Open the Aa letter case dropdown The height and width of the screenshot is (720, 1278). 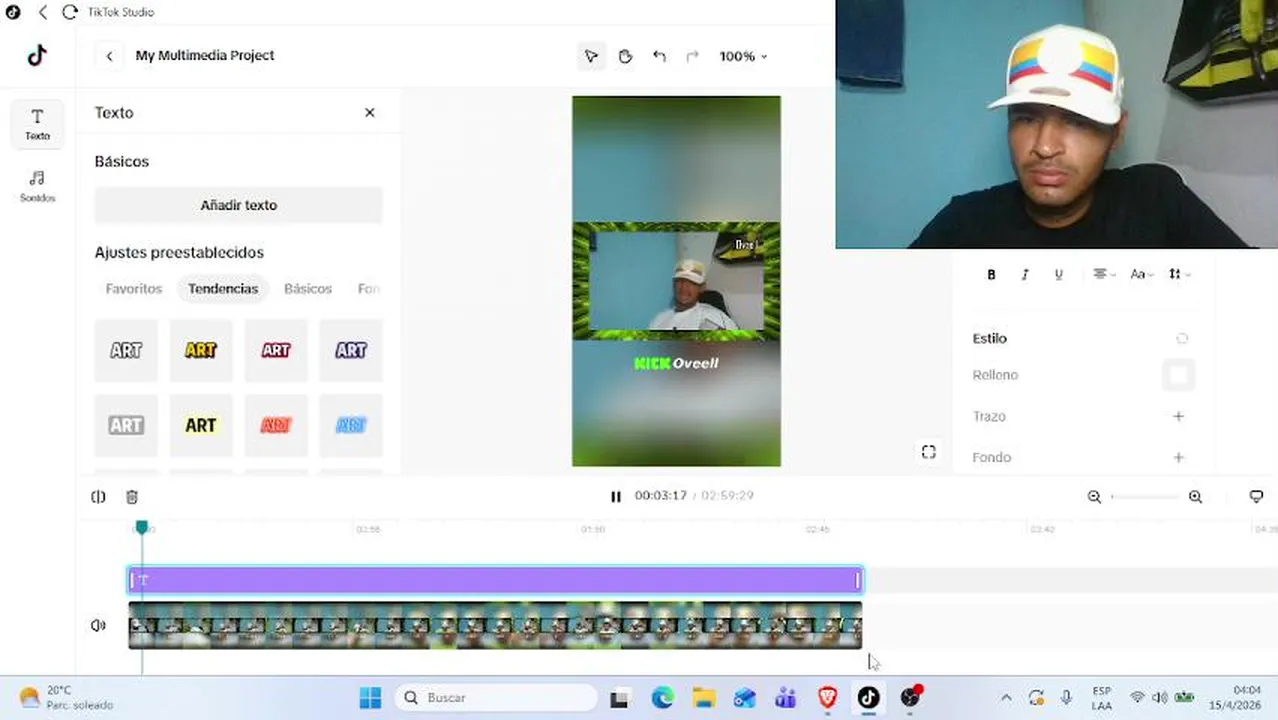pos(1141,274)
